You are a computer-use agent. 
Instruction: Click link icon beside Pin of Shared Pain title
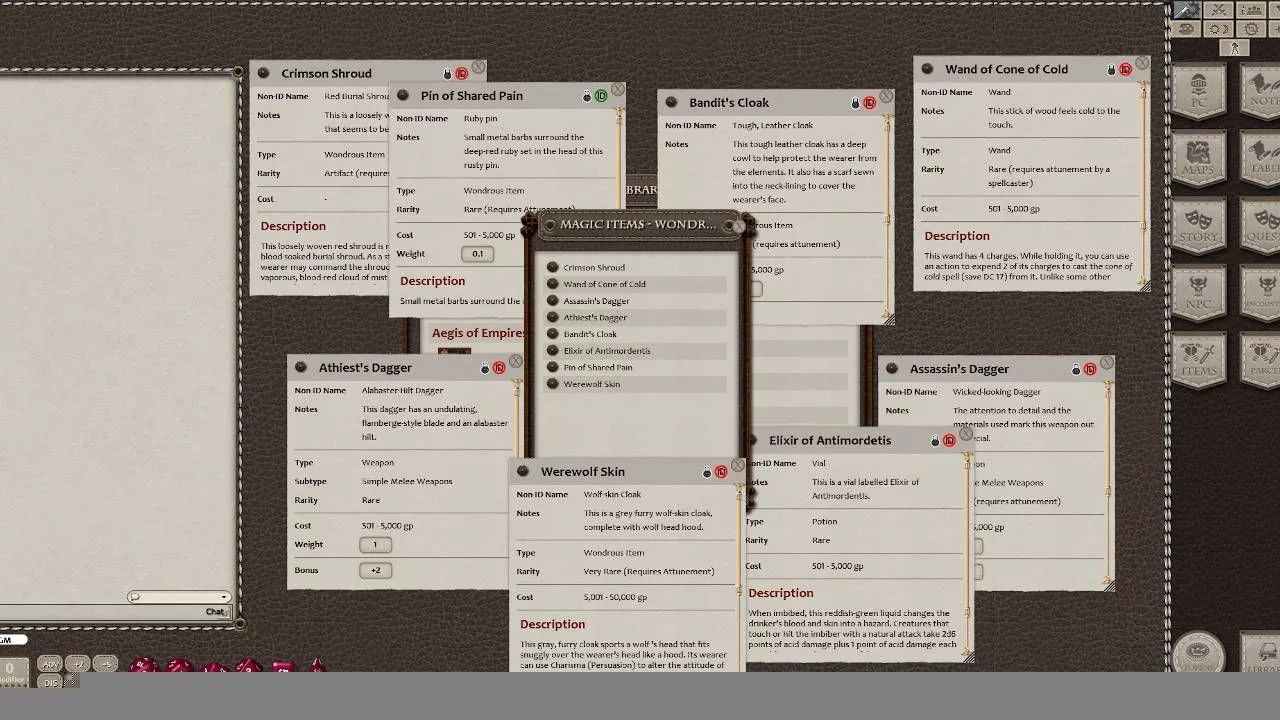pyautogui.click(x=403, y=95)
